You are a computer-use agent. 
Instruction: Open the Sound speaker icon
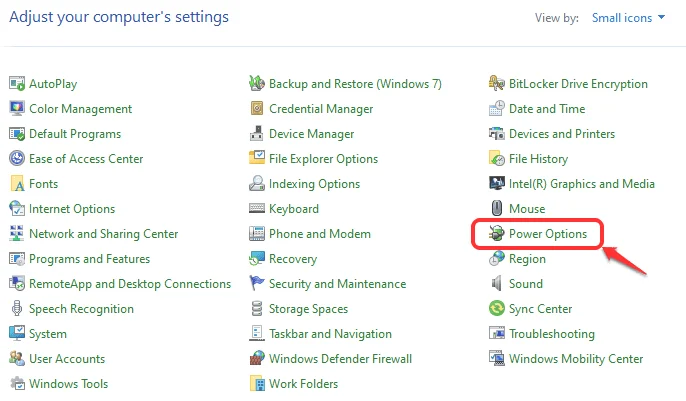497,283
